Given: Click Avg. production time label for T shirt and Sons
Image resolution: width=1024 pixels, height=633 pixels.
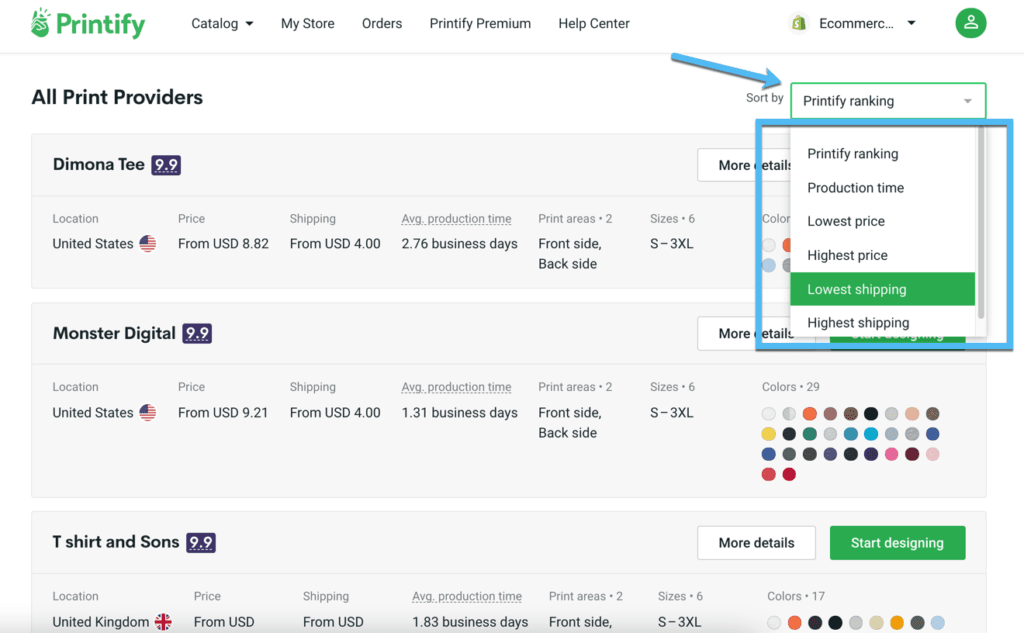Looking at the screenshot, I should click(x=467, y=596).
